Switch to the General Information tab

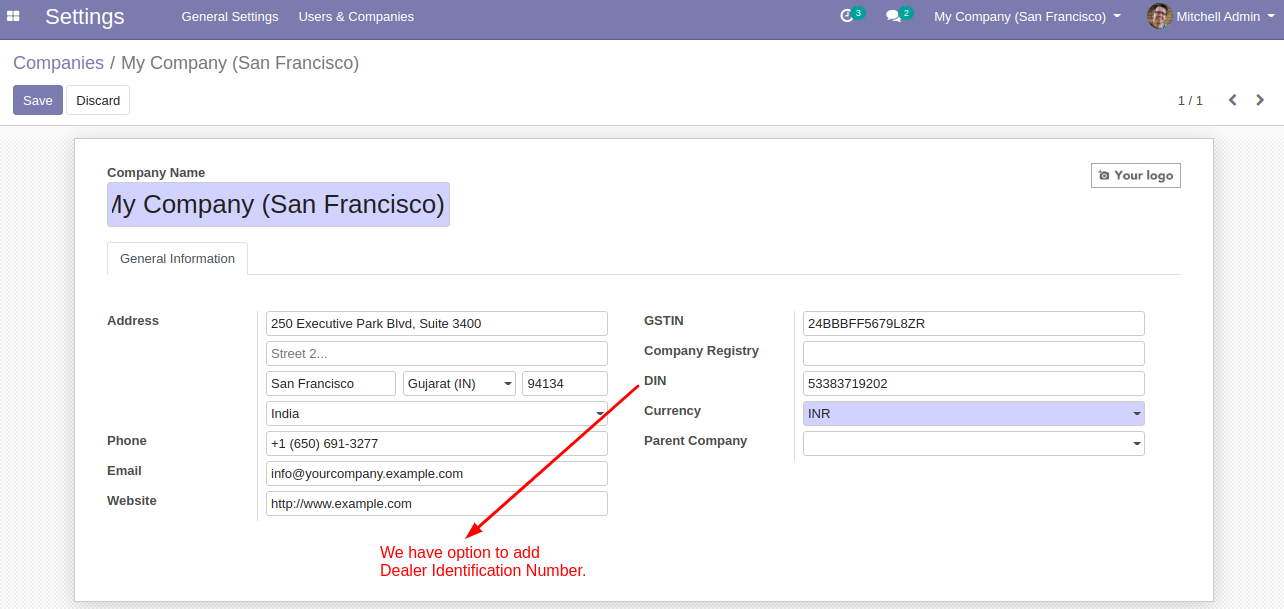[x=177, y=258]
